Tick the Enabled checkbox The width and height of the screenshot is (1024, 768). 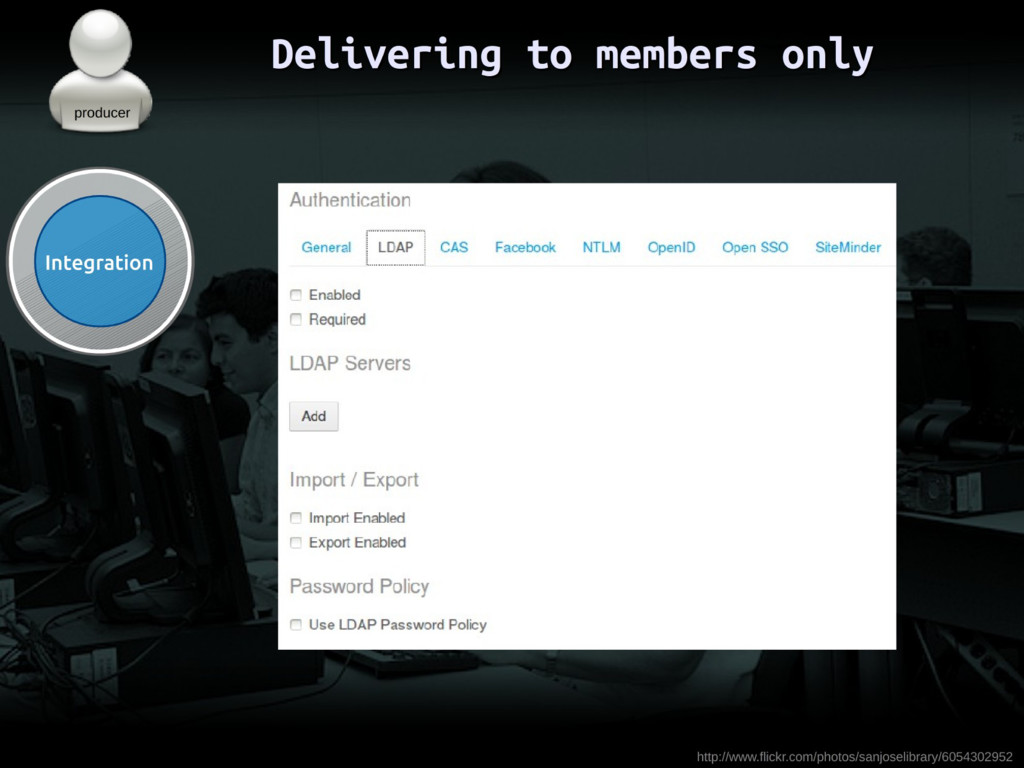(x=296, y=295)
